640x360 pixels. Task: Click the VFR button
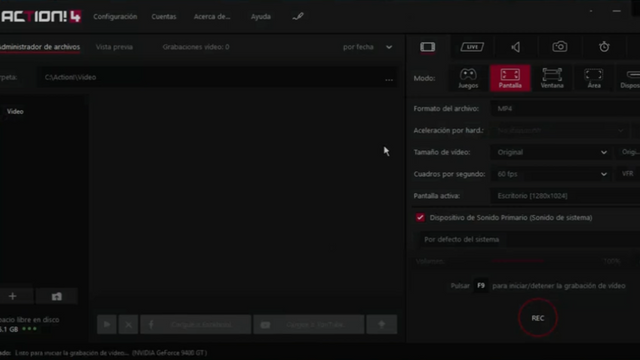pyautogui.click(x=628, y=174)
